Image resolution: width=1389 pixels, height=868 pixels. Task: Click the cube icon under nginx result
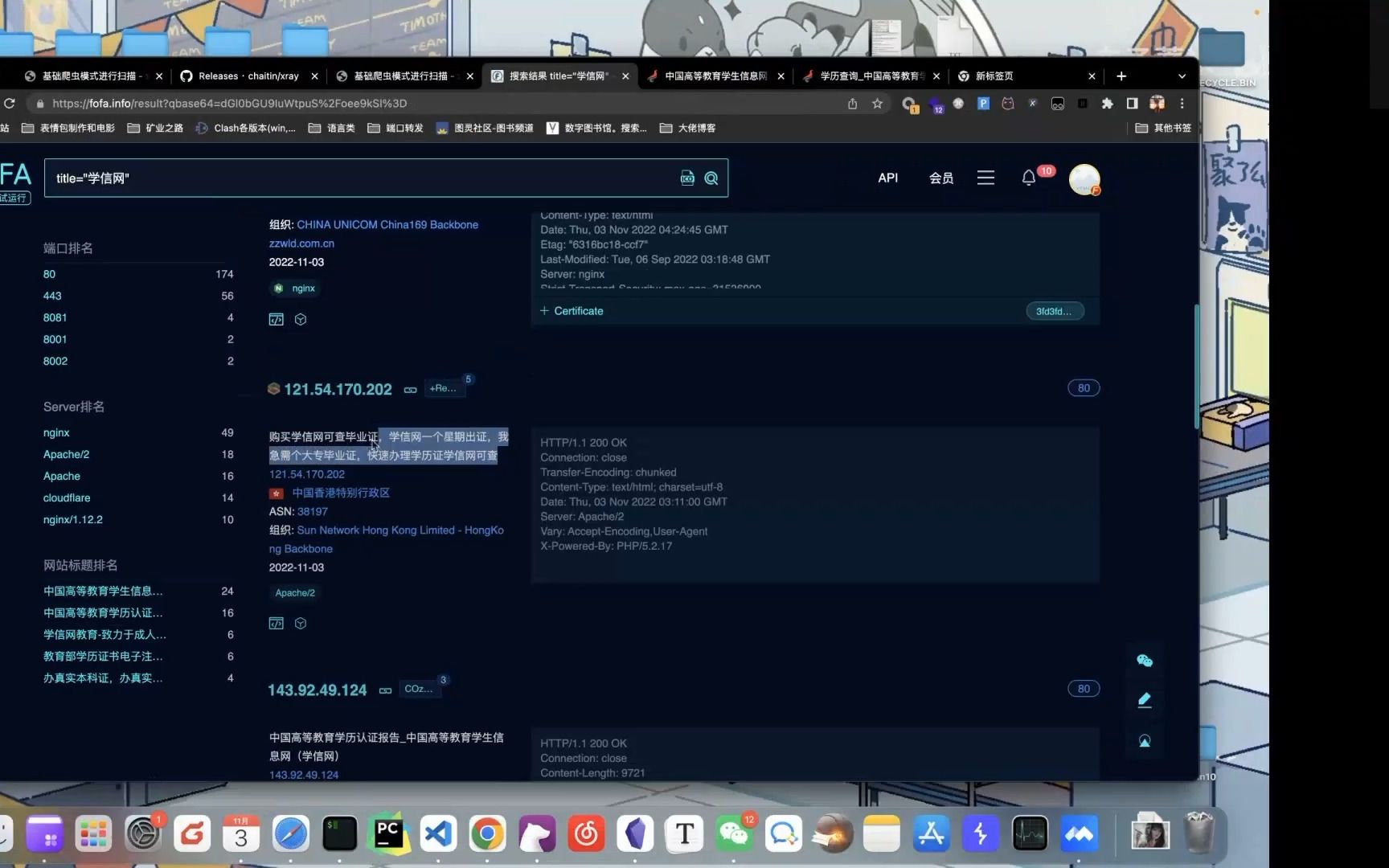[301, 319]
